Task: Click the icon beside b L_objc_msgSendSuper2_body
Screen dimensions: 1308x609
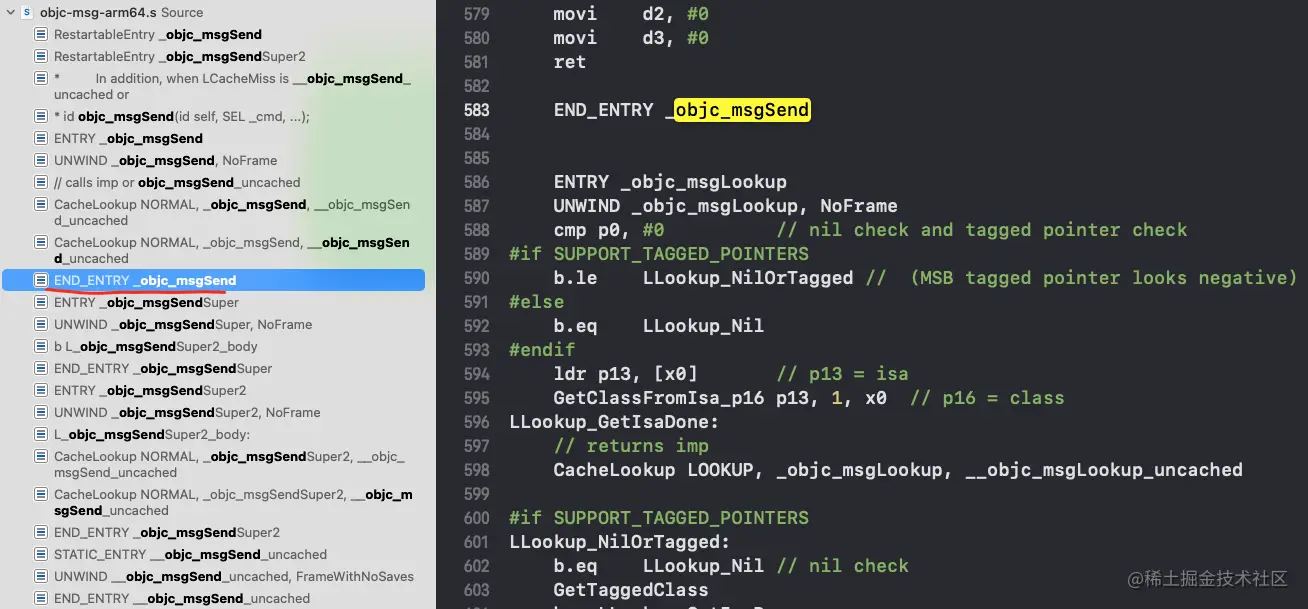Action: [x=41, y=346]
